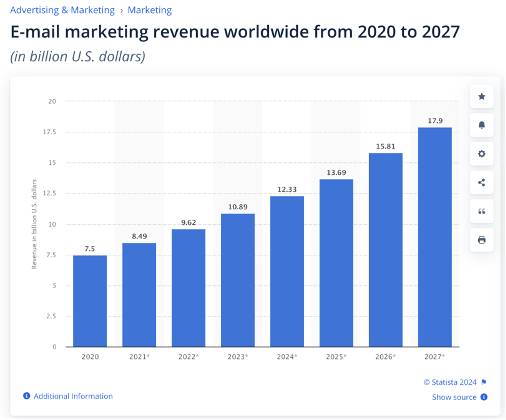Click the 2024* x-axis label

point(287,357)
